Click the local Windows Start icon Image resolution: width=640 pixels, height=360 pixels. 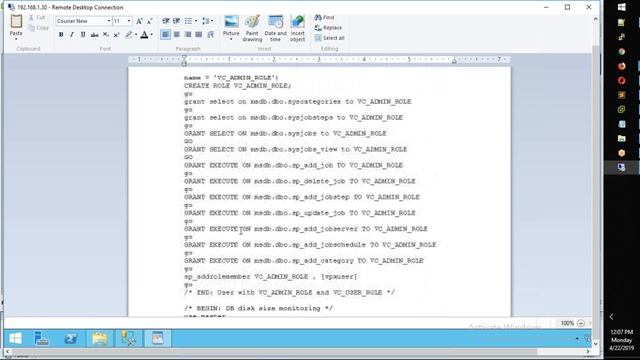click(x=622, y=7)
